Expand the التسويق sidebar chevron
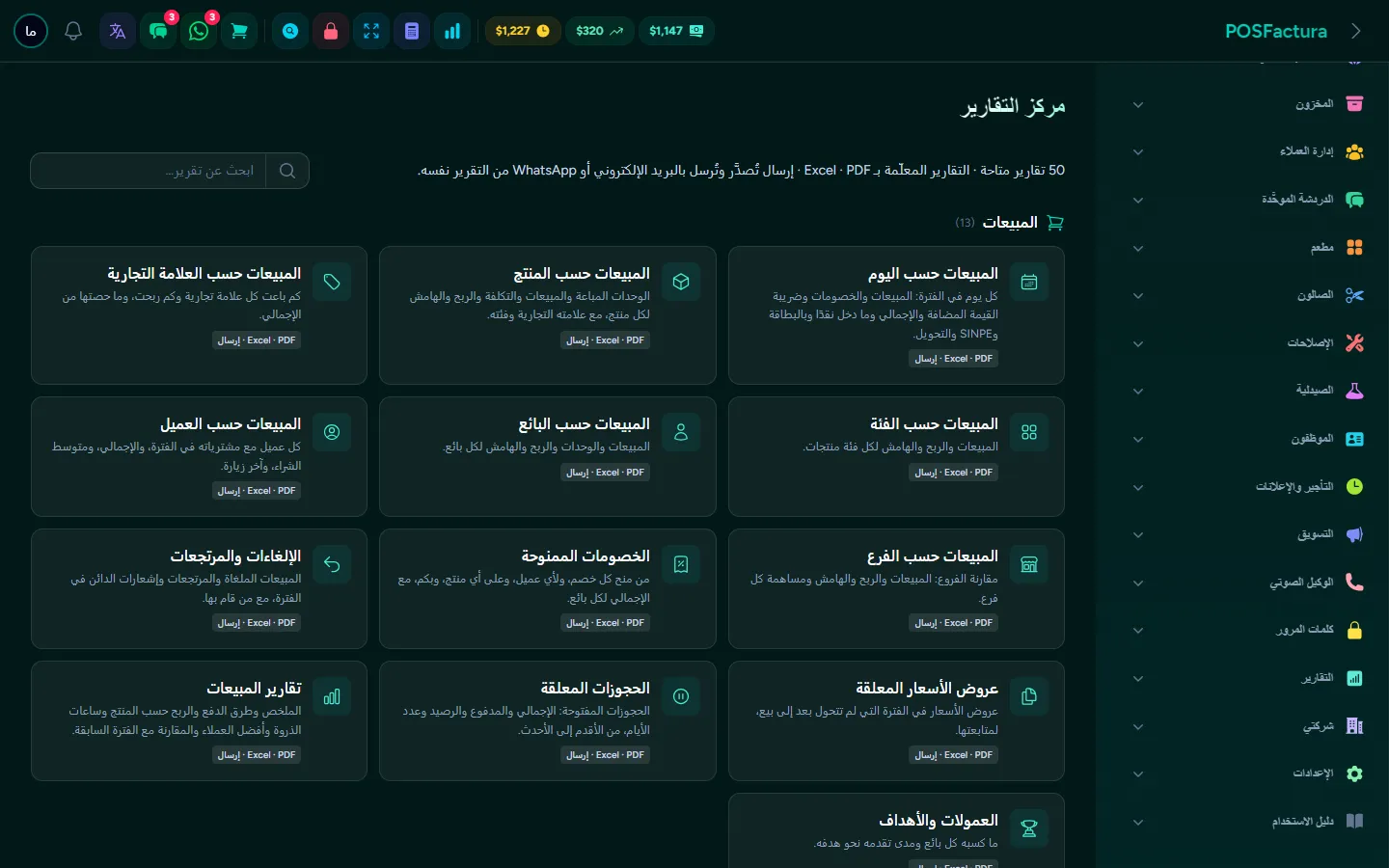The height and width of the screenshot is (868, 1389). [1138, 534]
